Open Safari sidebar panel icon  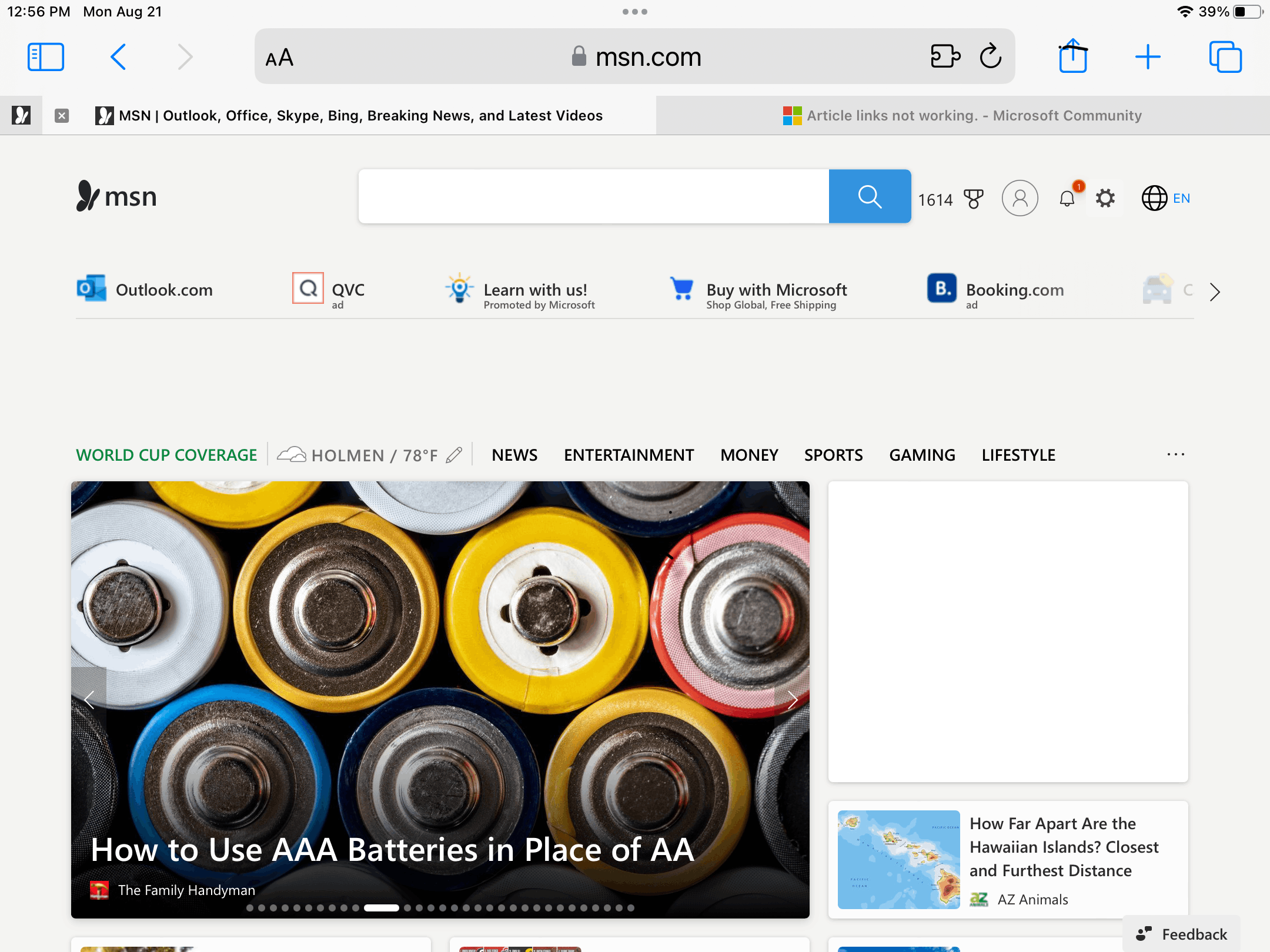[46, 57]
